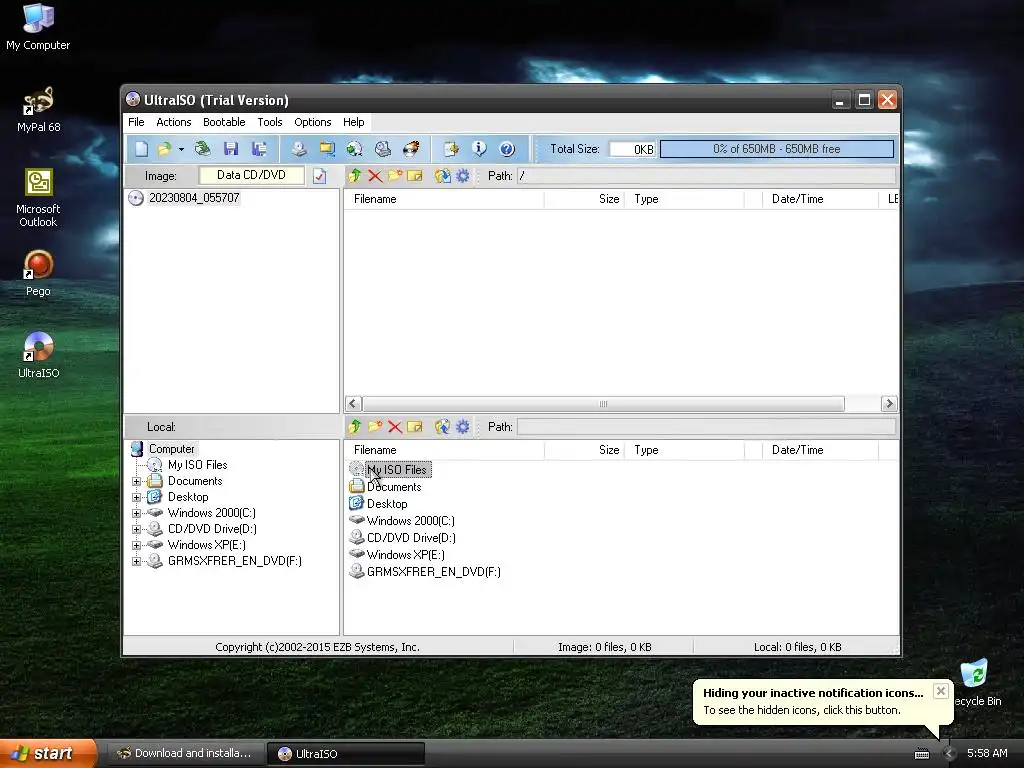Click Up arrow in local pane toolbar

355,426
